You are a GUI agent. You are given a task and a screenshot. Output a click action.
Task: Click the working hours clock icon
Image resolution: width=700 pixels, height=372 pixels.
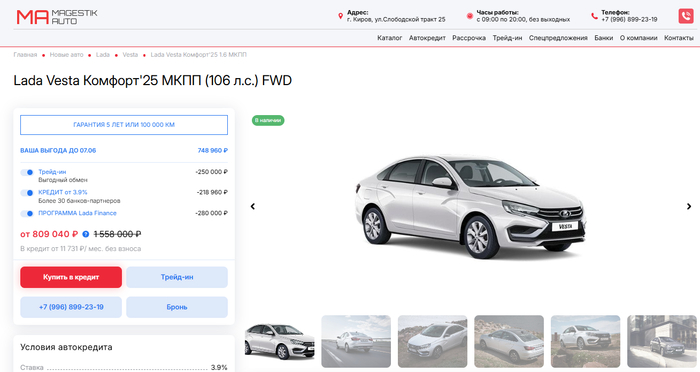[470, 16]
